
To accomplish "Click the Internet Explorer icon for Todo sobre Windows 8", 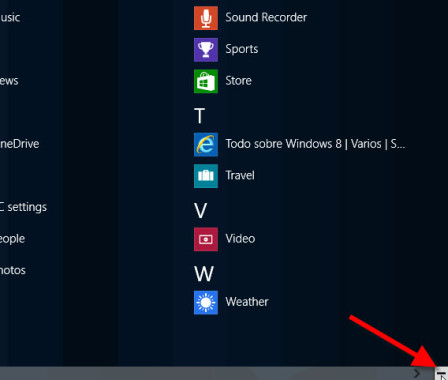I will coord(206,144).
